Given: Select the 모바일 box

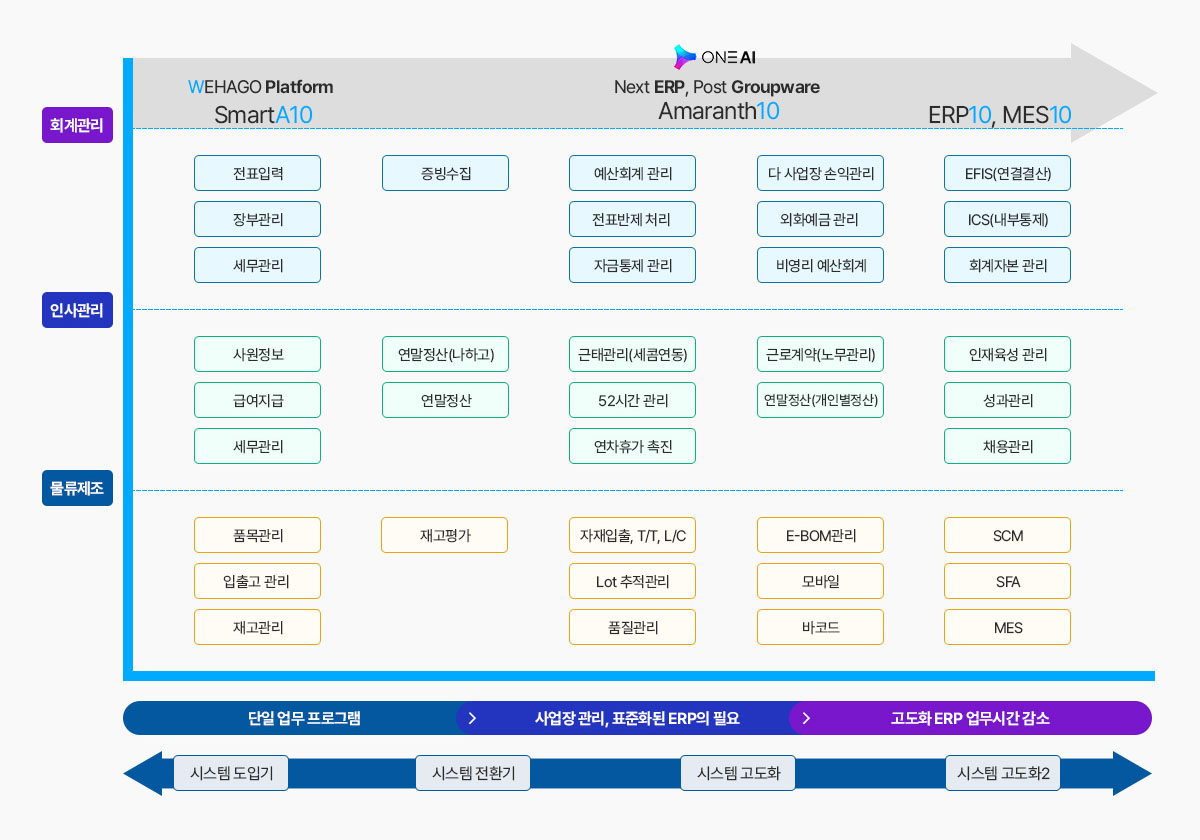Looking at the screenshot, I should click(820, 581).
